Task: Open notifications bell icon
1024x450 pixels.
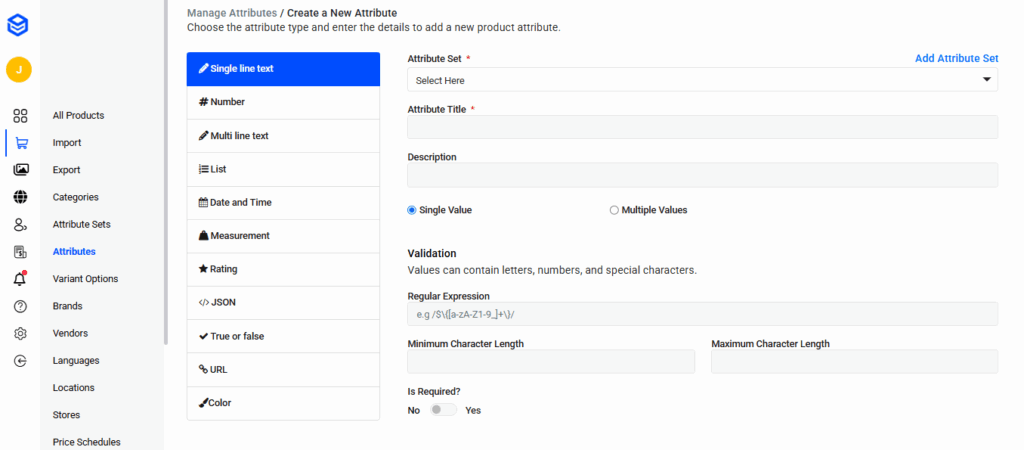Action: pos(20,279)
